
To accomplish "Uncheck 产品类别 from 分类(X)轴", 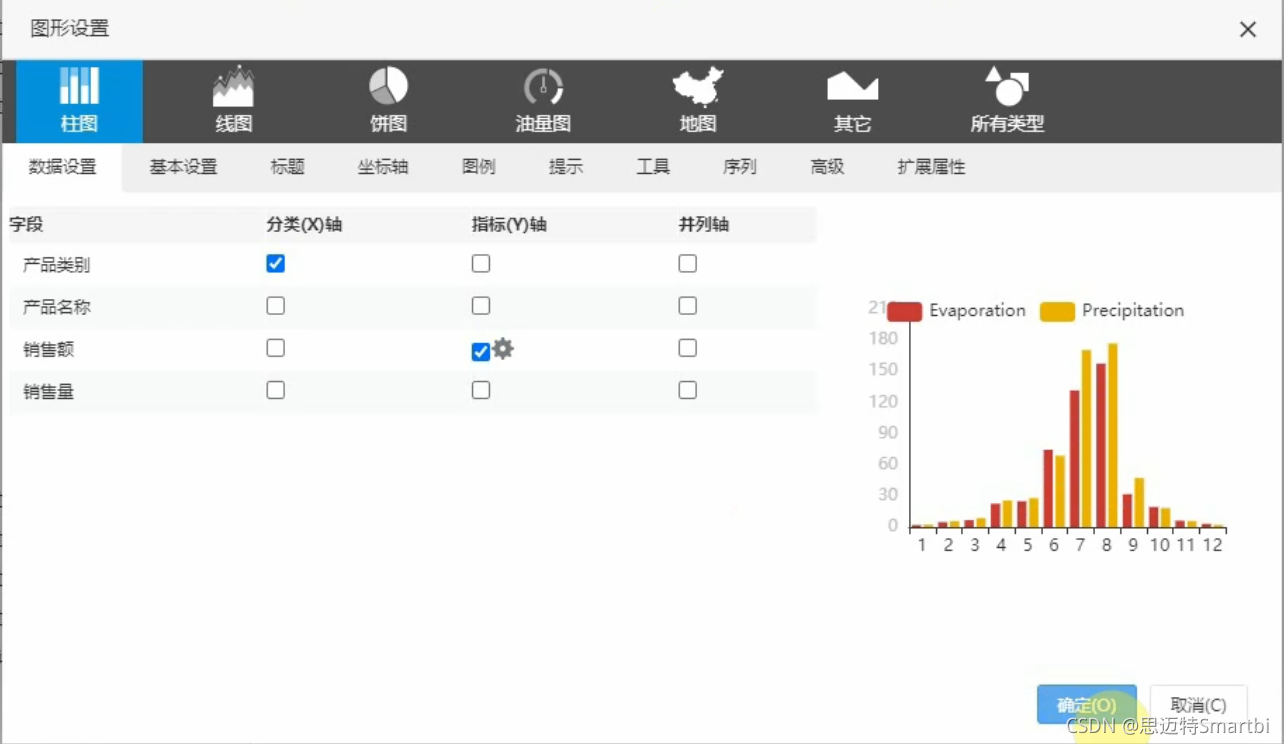I will [x=275, y=263].
